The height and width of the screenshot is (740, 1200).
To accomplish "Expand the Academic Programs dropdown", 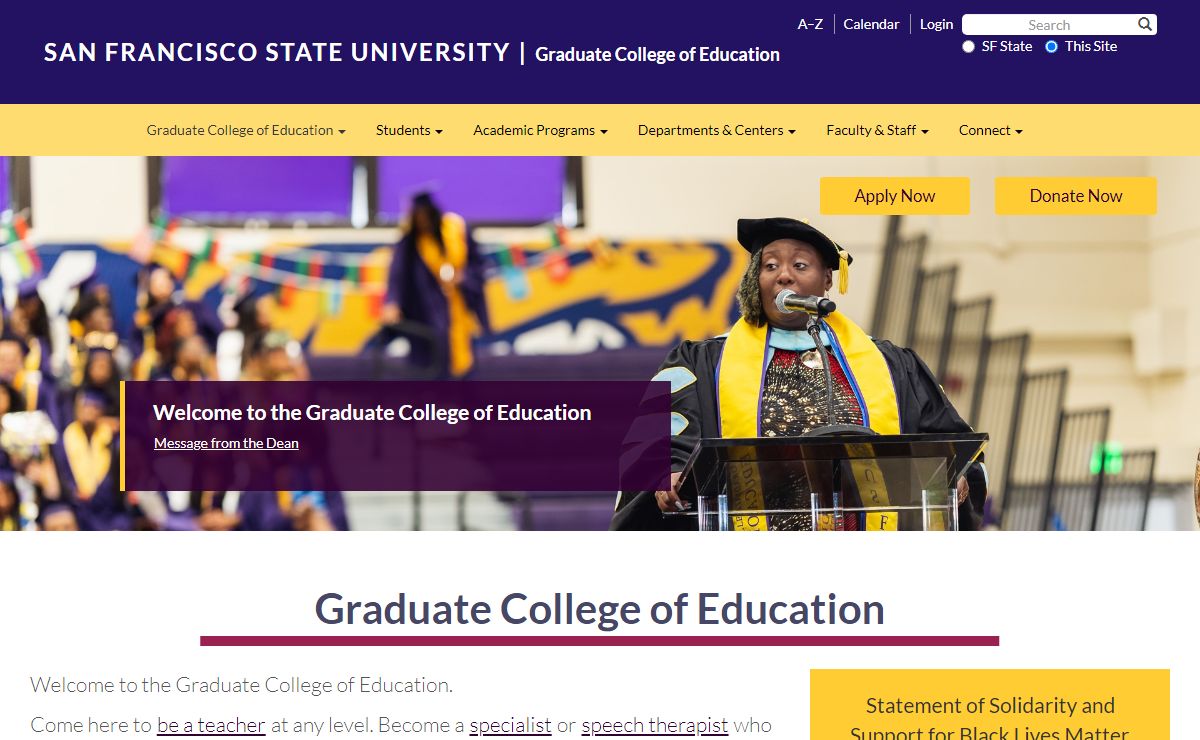I will click(x=540, y=130).
